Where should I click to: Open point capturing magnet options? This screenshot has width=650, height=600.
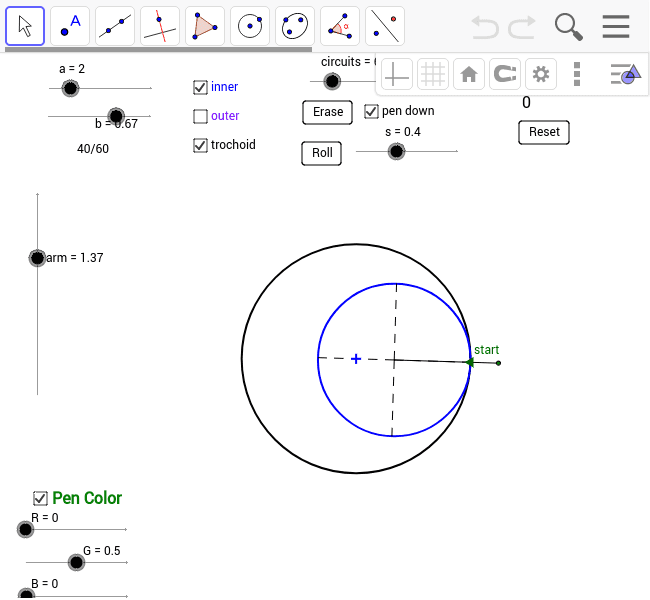(x=505, y=74)
